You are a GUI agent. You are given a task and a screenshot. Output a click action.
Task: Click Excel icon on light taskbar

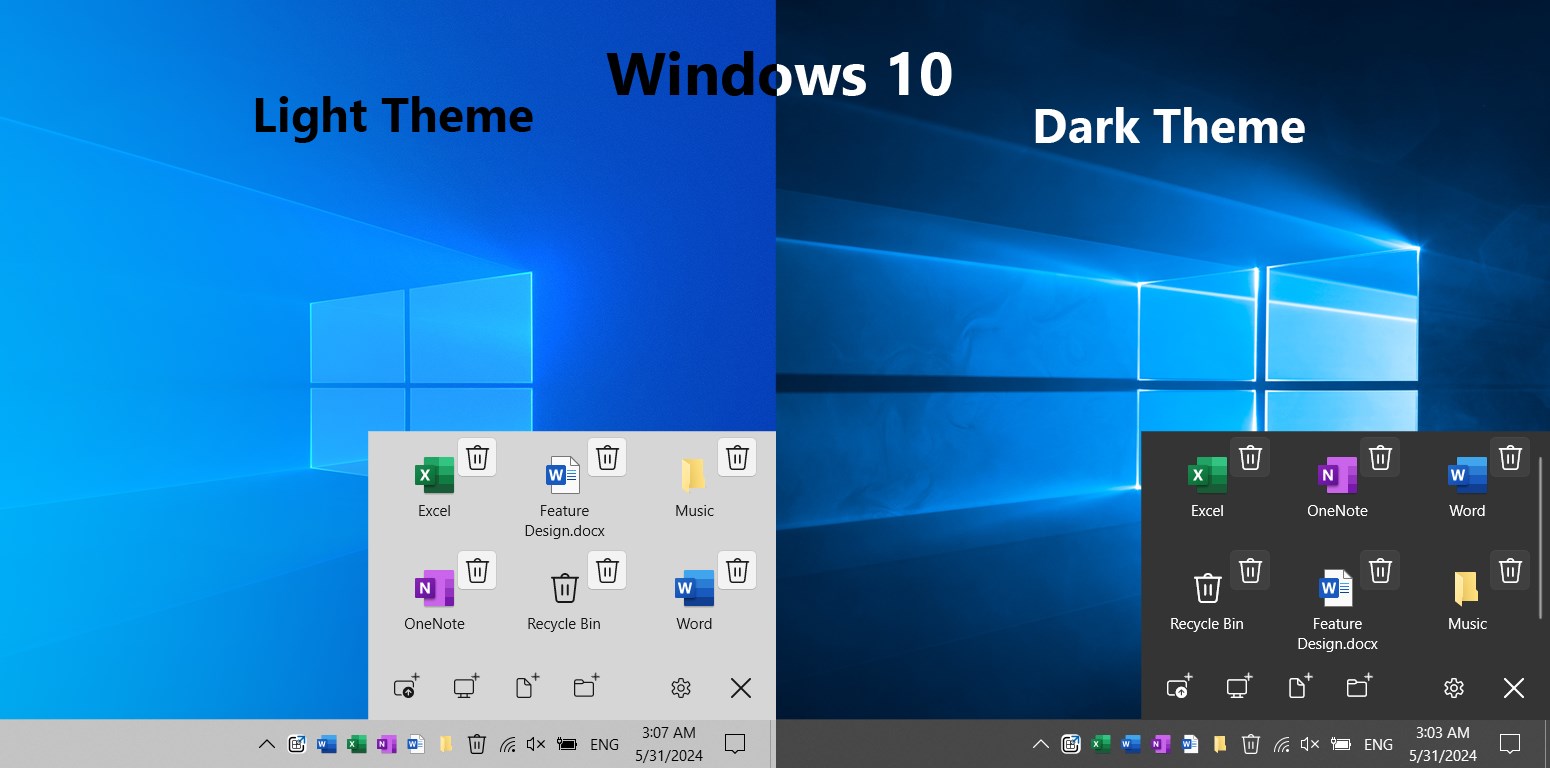pos(356,744)
